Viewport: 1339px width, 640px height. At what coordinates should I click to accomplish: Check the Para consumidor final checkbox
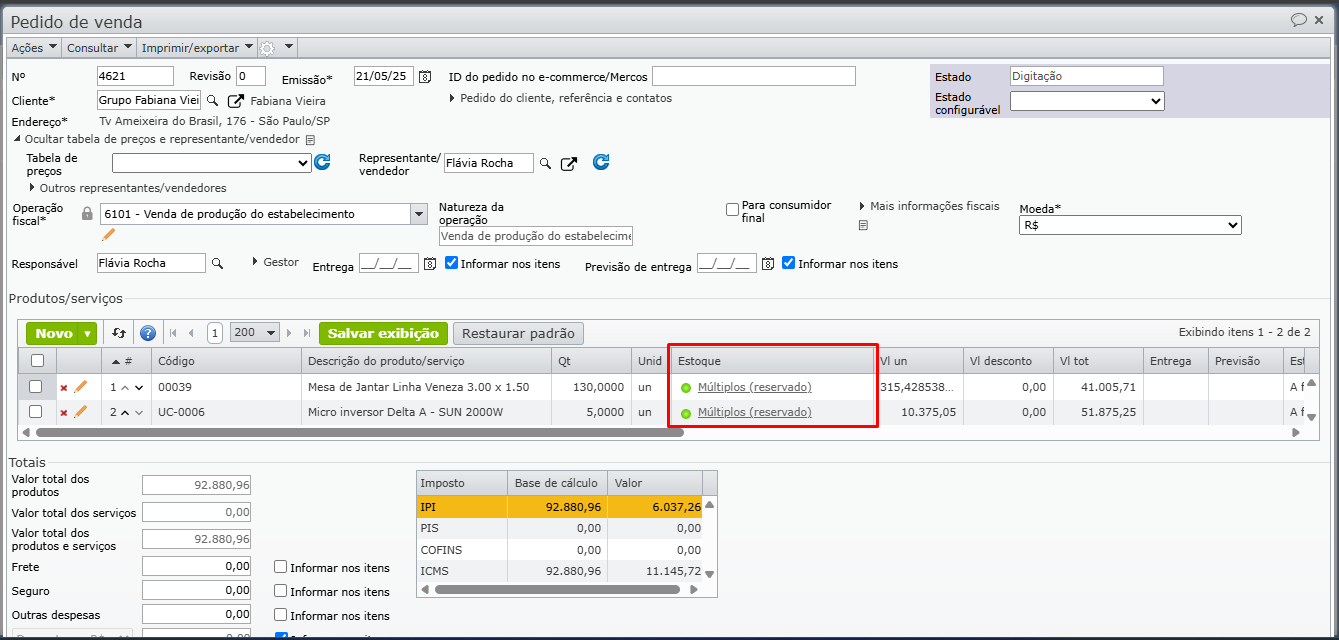[732, 210]
